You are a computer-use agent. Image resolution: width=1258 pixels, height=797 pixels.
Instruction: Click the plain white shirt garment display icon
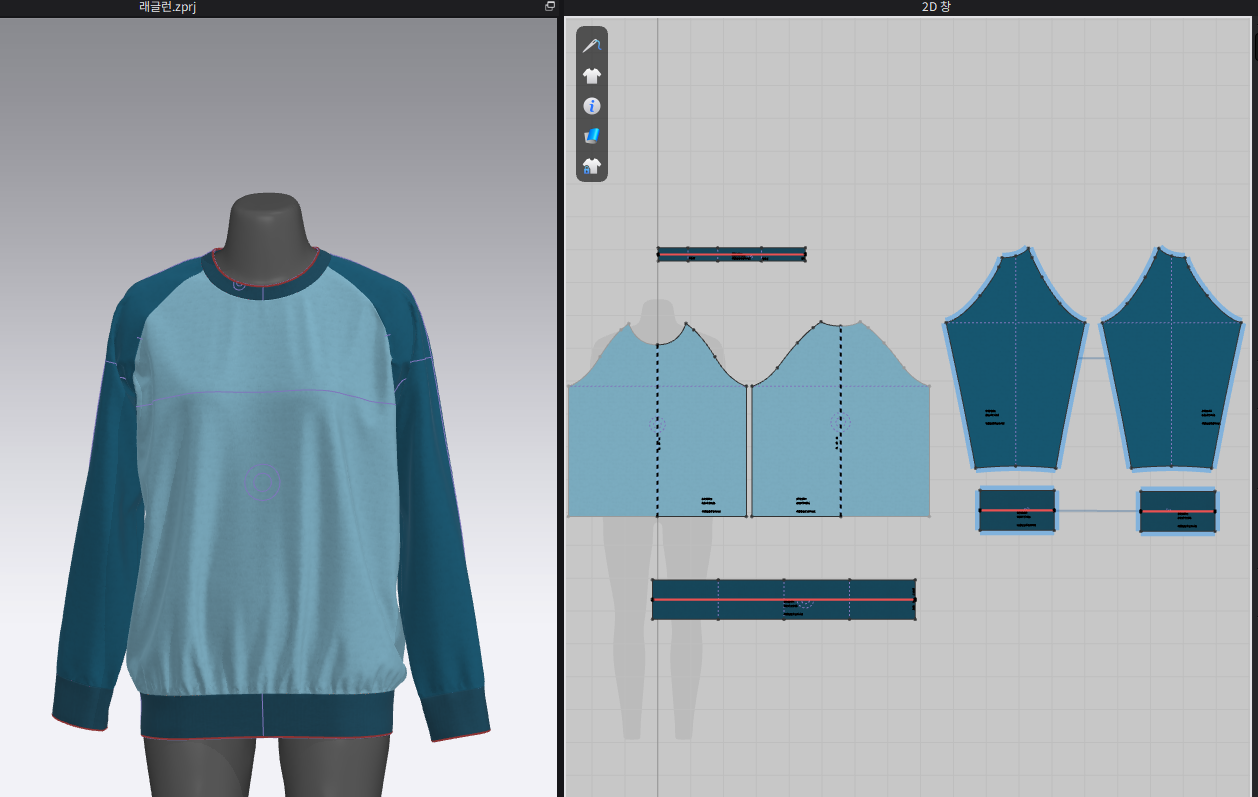(592, 75)
